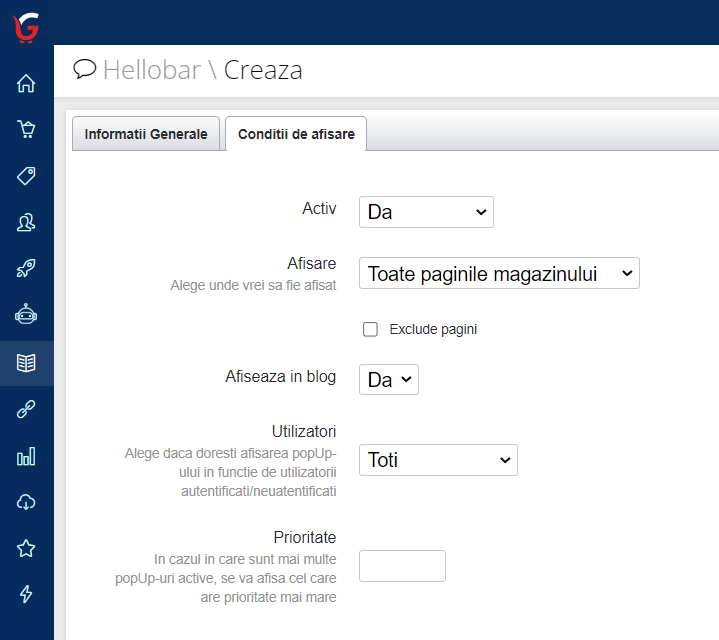Open the robot automation icon
Viewport: 719px width, 640px height.
pos(26,315)
